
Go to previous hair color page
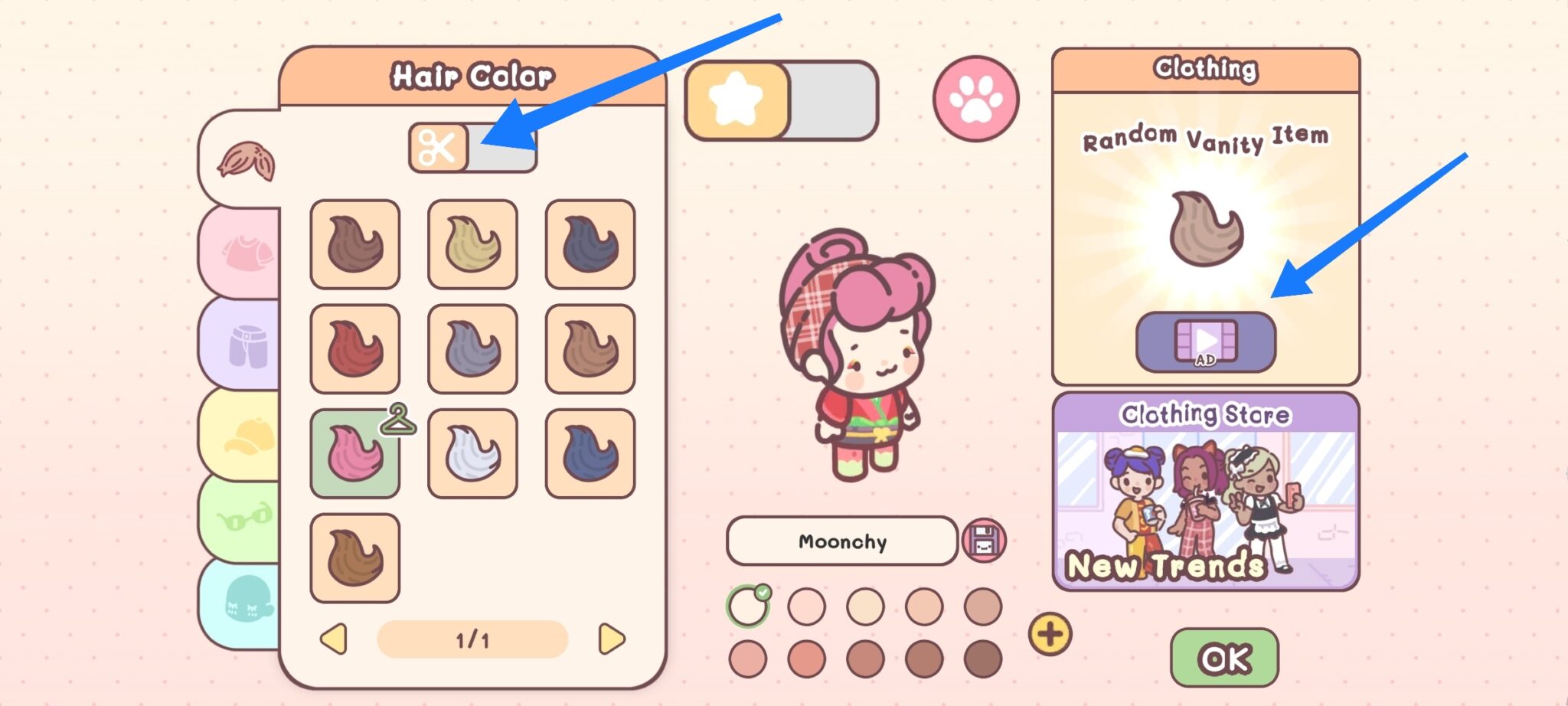pyautogui.click(x=334, y=639)
